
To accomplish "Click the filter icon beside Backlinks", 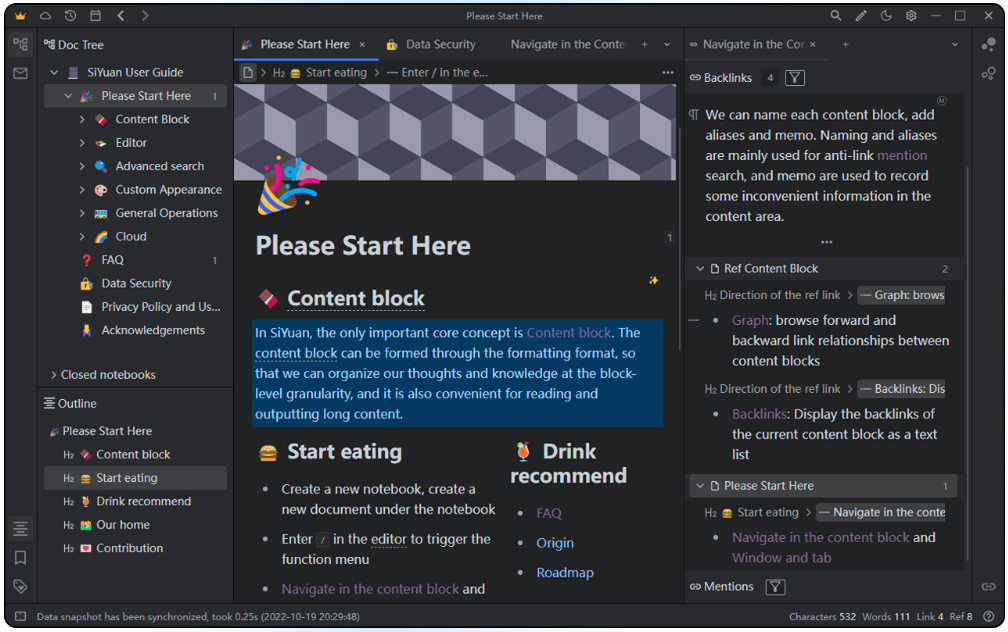I will [795, 78].
